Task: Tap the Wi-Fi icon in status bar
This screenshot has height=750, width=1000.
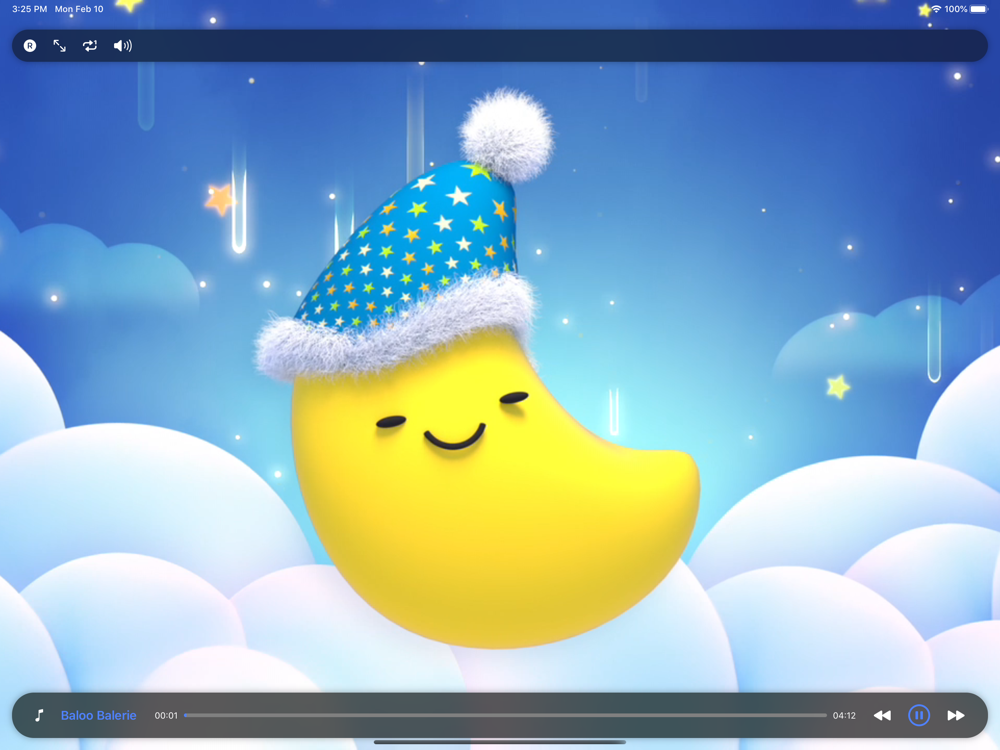Action: 936,9
